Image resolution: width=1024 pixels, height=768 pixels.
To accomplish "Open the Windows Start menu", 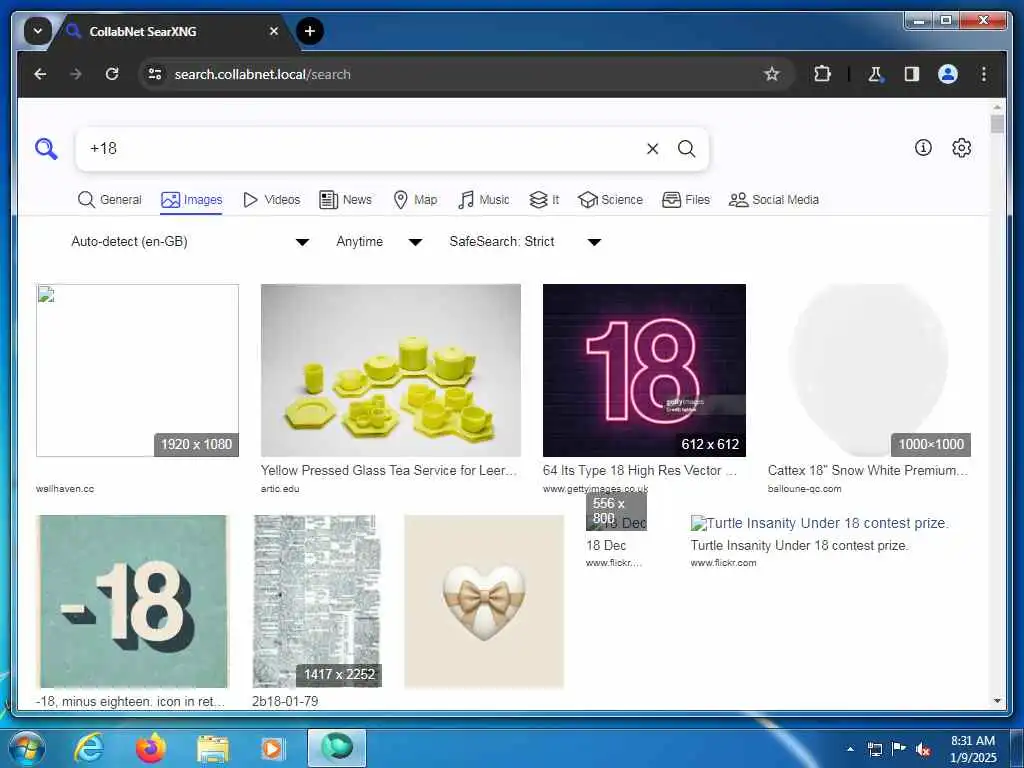I will (x=27, y=748).
